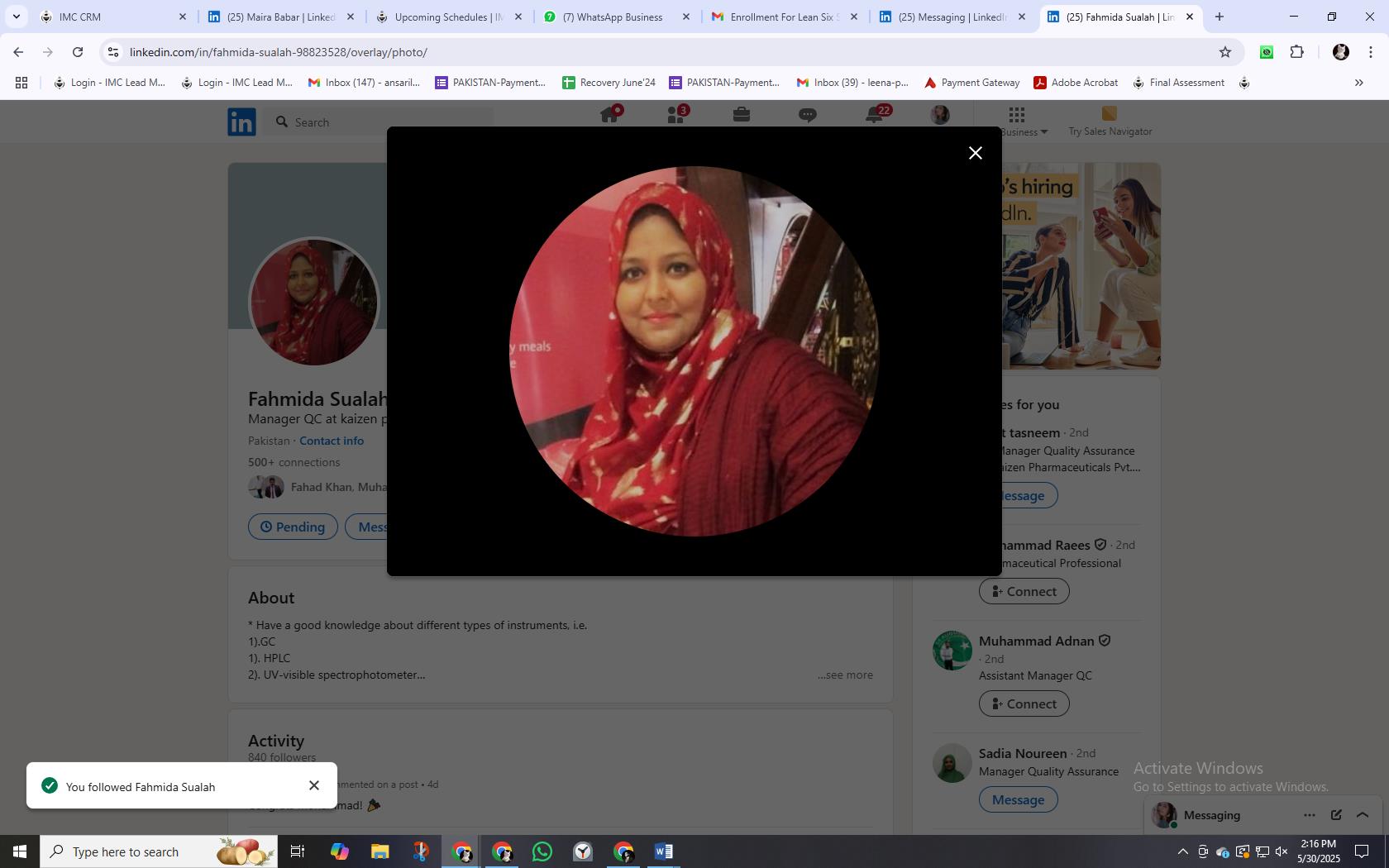
Task: Open the For Business apps dropdown
Action: coord(1019,122)
